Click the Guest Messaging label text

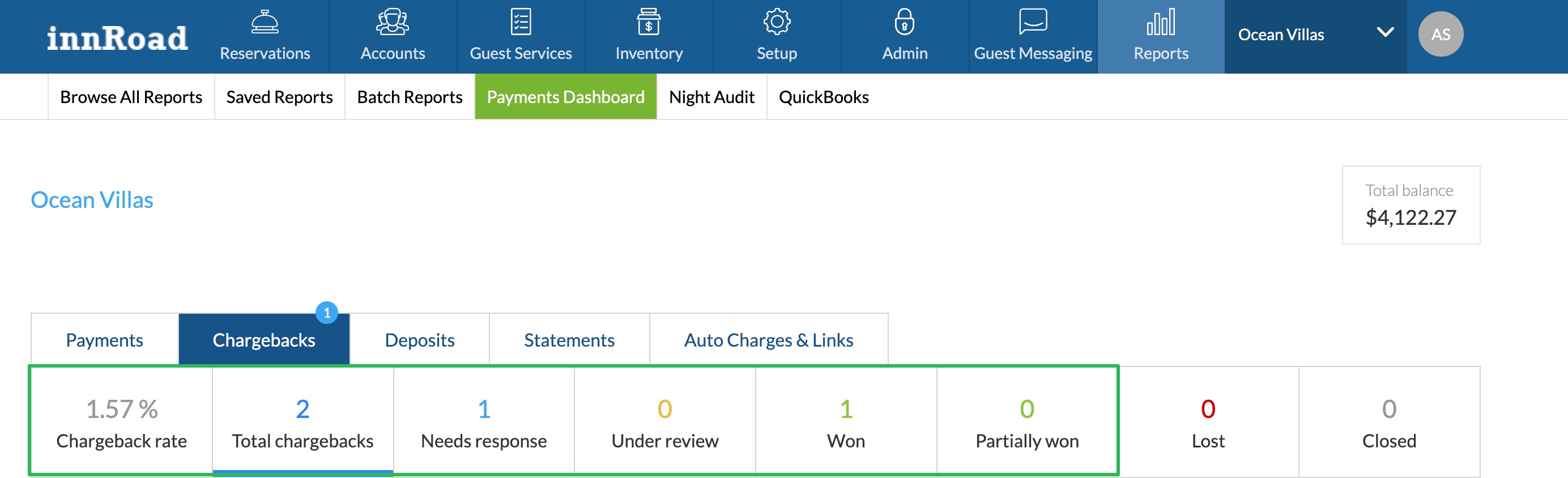[x=1033, y=54]
